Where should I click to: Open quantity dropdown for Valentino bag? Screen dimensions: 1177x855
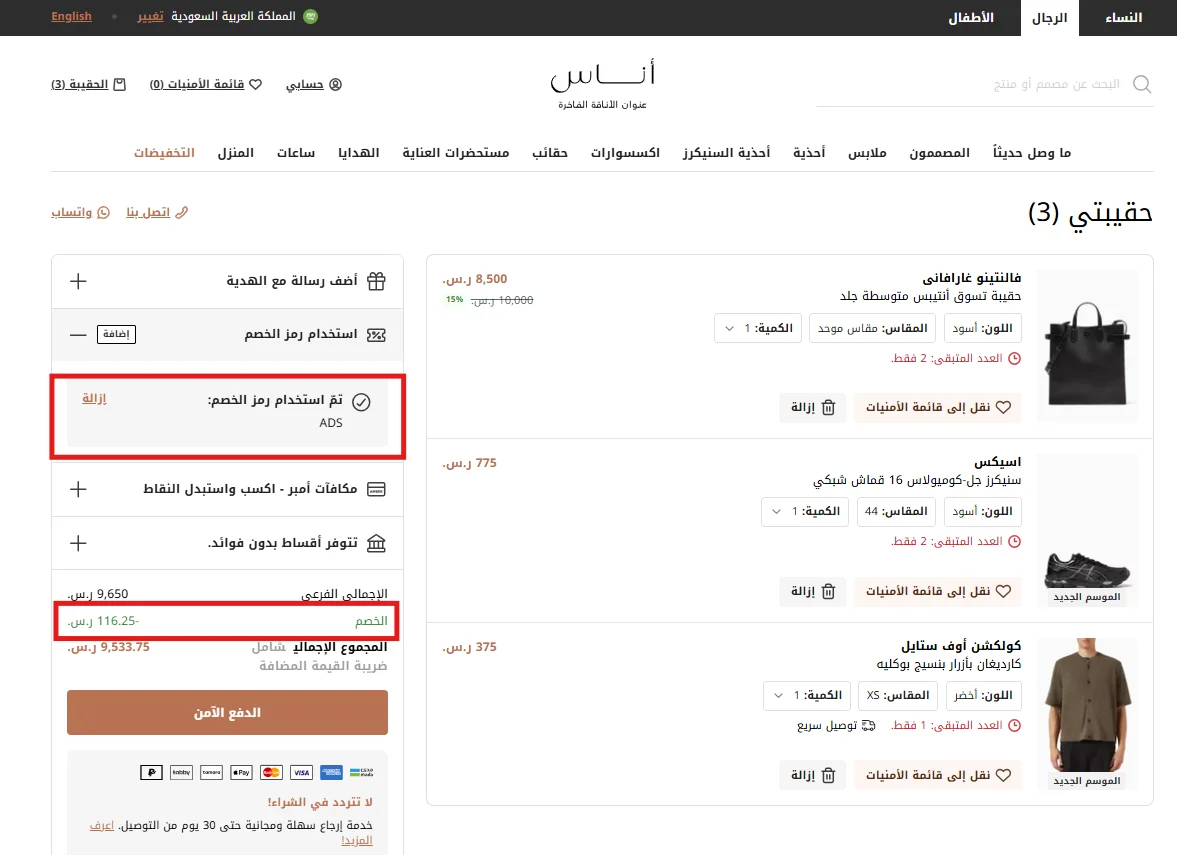coord(758,329)
